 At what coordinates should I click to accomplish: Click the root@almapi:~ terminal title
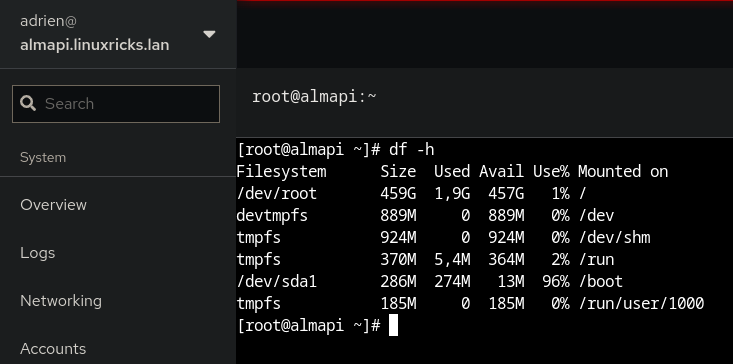(314, 97)
